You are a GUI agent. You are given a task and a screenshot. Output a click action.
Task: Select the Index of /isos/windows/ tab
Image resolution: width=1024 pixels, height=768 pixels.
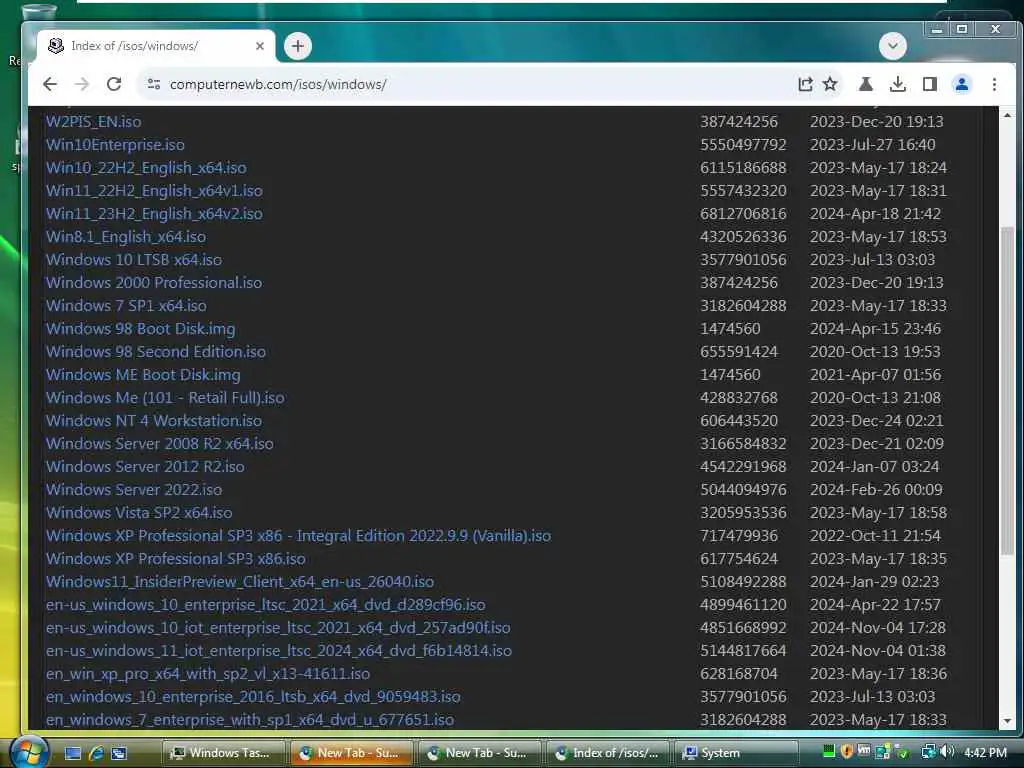[157, 46]
